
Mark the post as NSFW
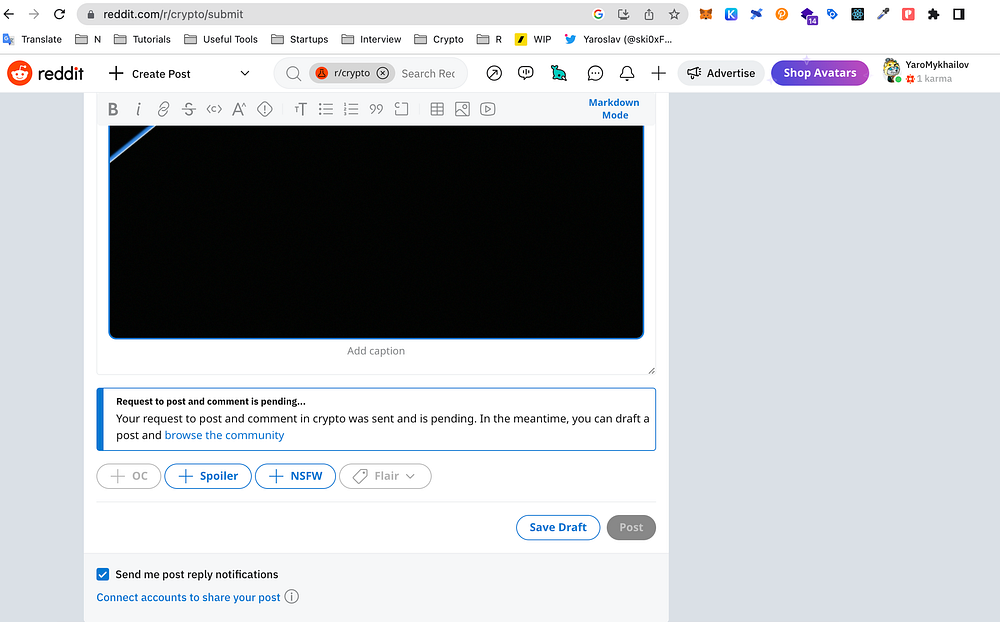(x=295, y=476)
